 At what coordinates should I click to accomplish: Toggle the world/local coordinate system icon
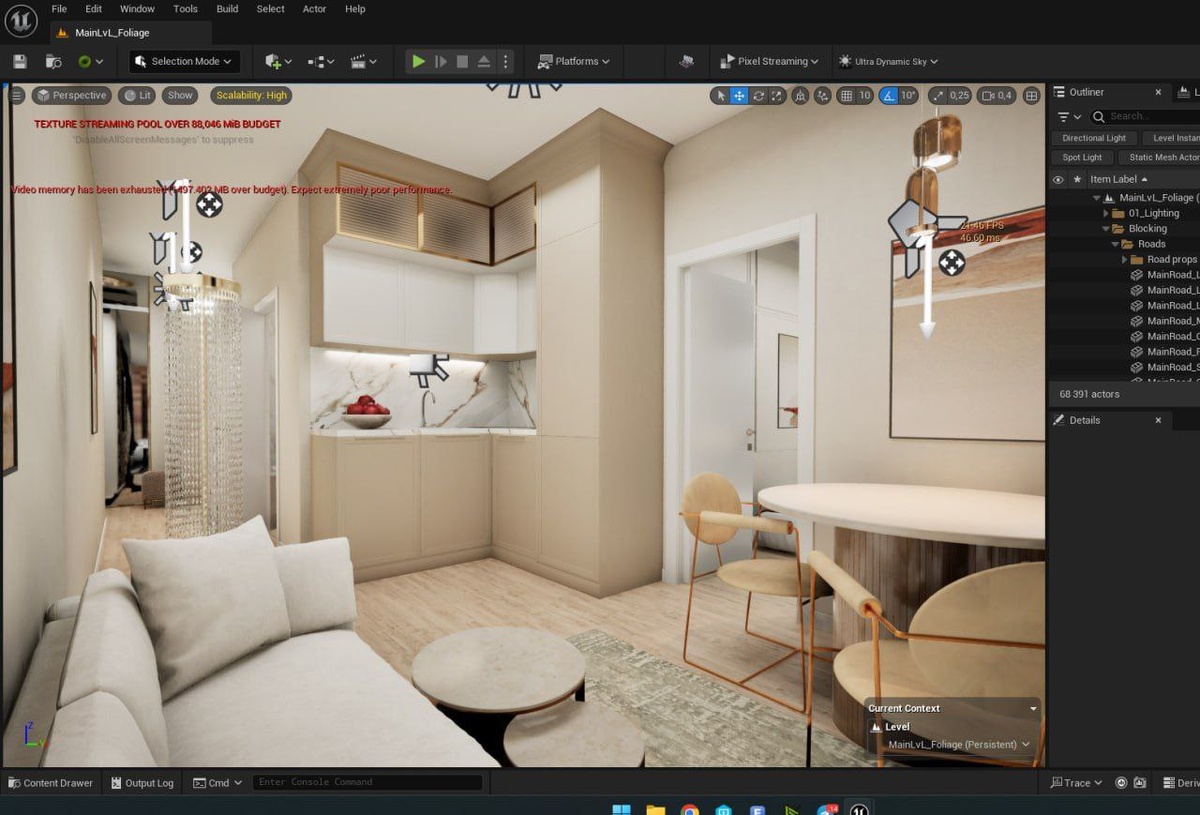pyautogui.click(x=800, y=96)
